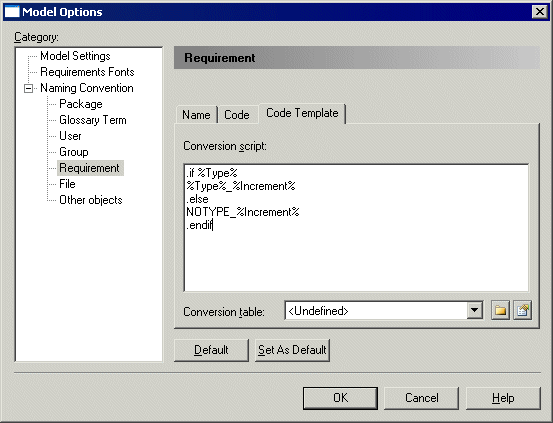Screen dimensions: 553x423
Task: Switch to the Code tab
Action: pyautogui.click(x=237, y=115)
